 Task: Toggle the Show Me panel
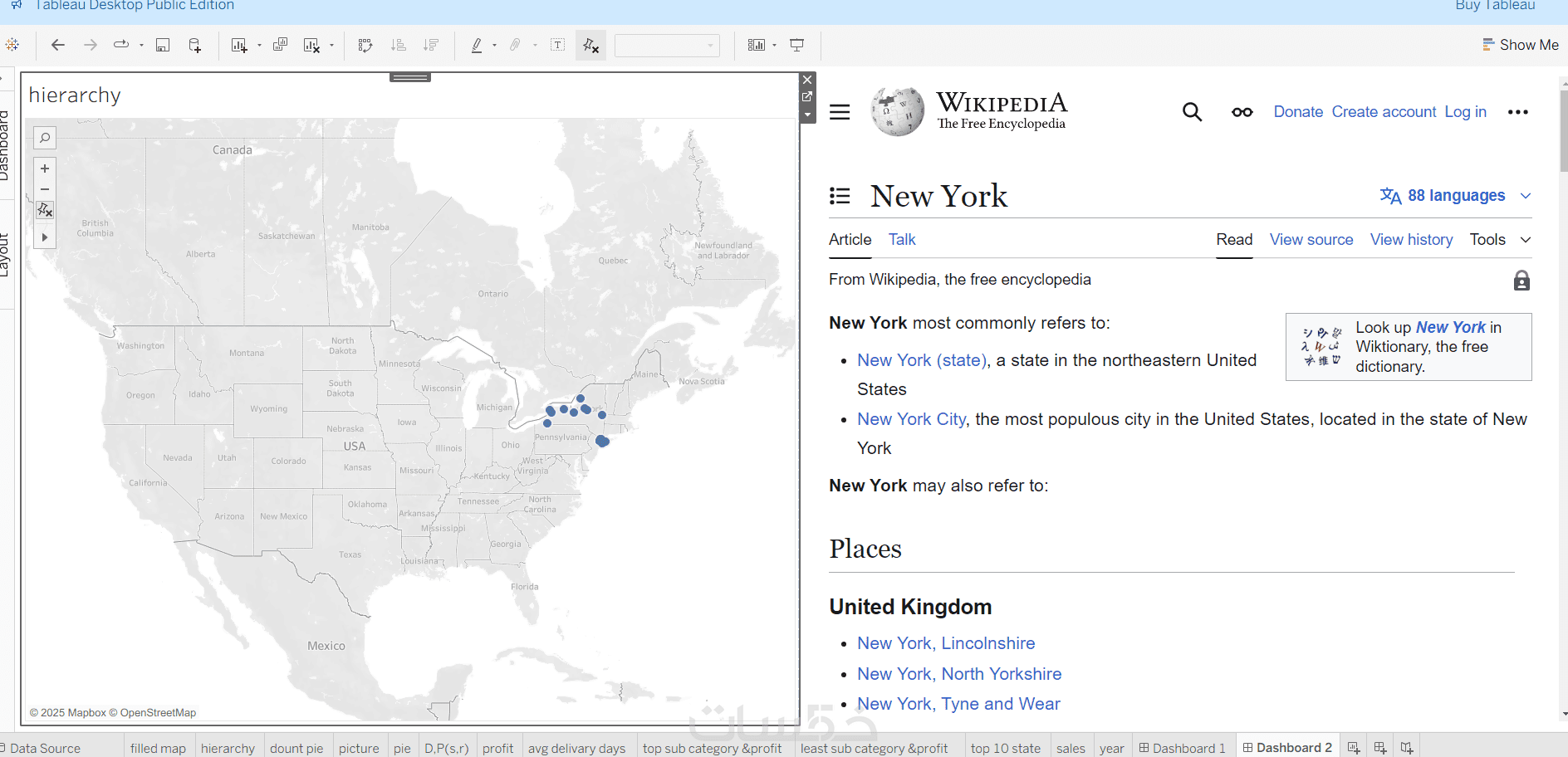click(x=1521, y=45)
